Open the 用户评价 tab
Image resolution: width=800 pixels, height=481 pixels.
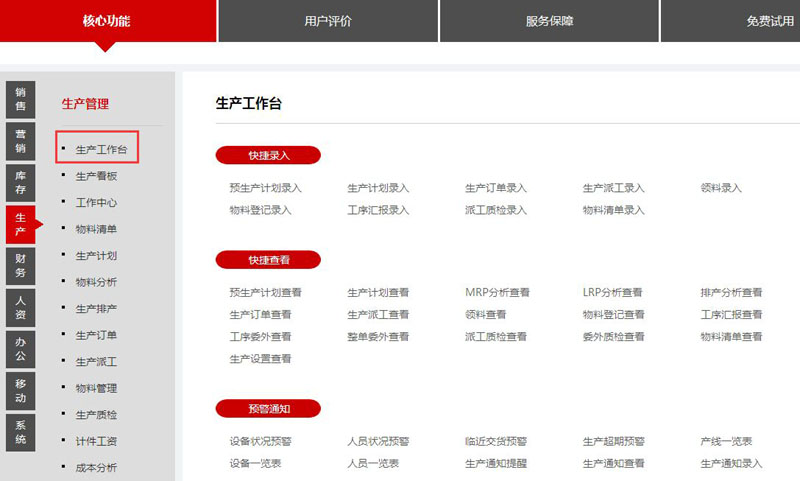coord(328,21)
